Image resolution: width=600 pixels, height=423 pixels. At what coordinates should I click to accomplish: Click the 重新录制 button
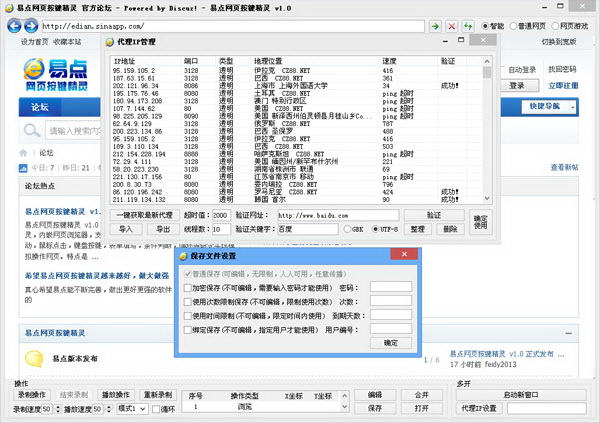tap(158, 395)
